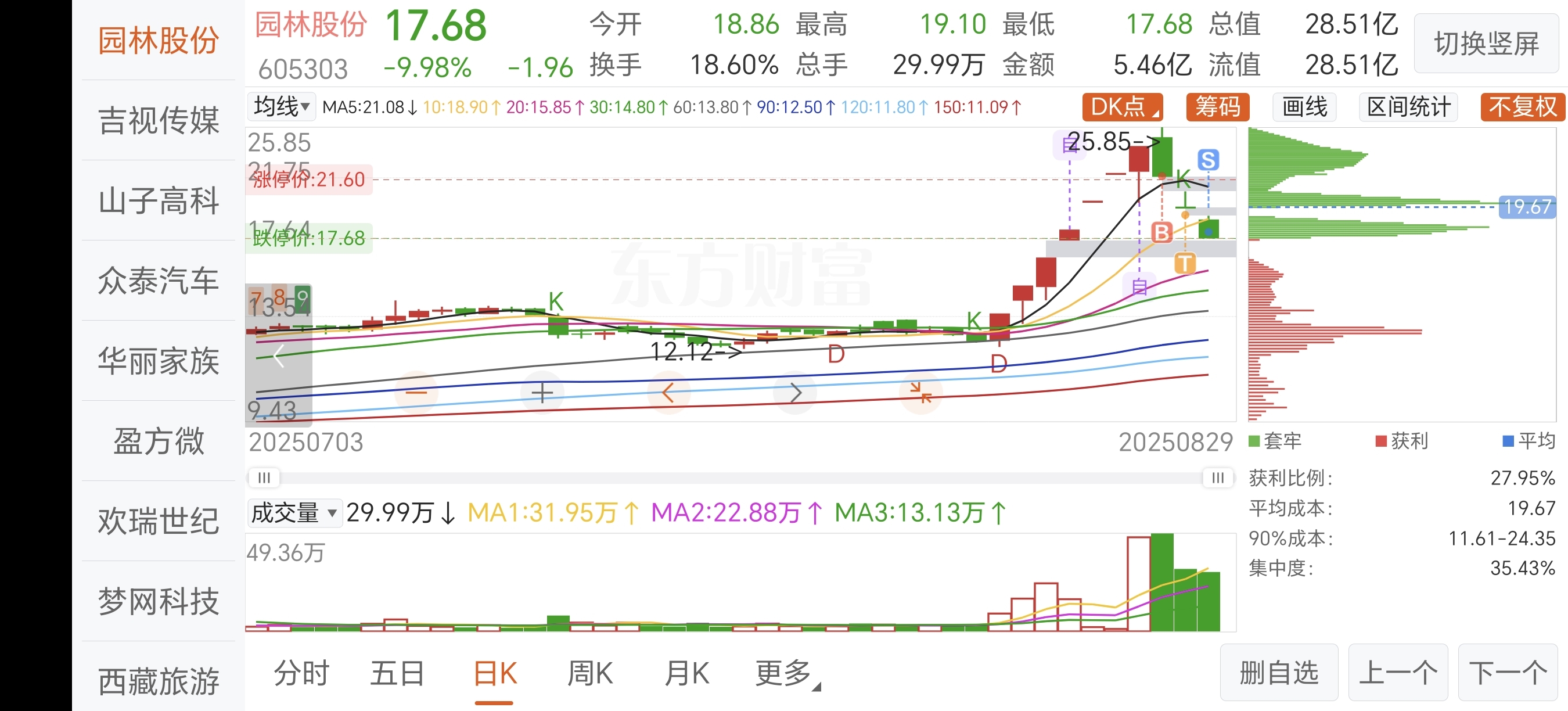1568x711 pixels.
Task: Tap the orange T marker
Action: [x=1185, y=263]
